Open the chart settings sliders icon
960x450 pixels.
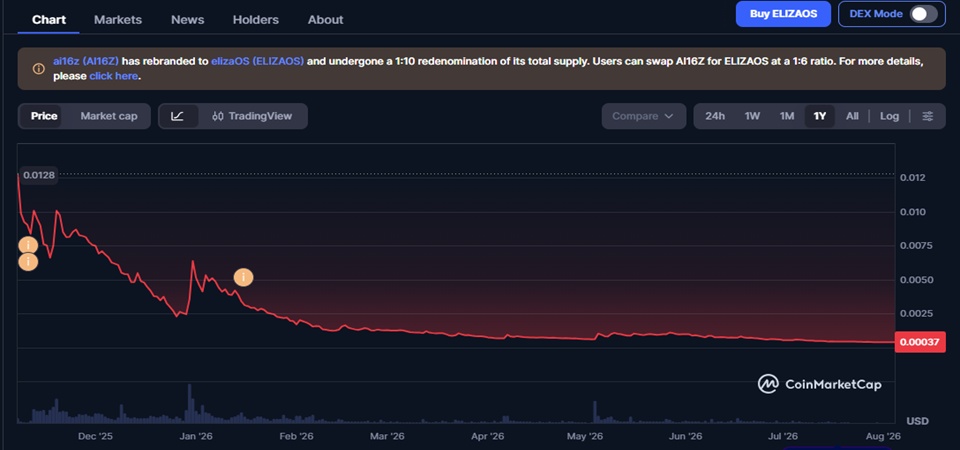[928, 116]
